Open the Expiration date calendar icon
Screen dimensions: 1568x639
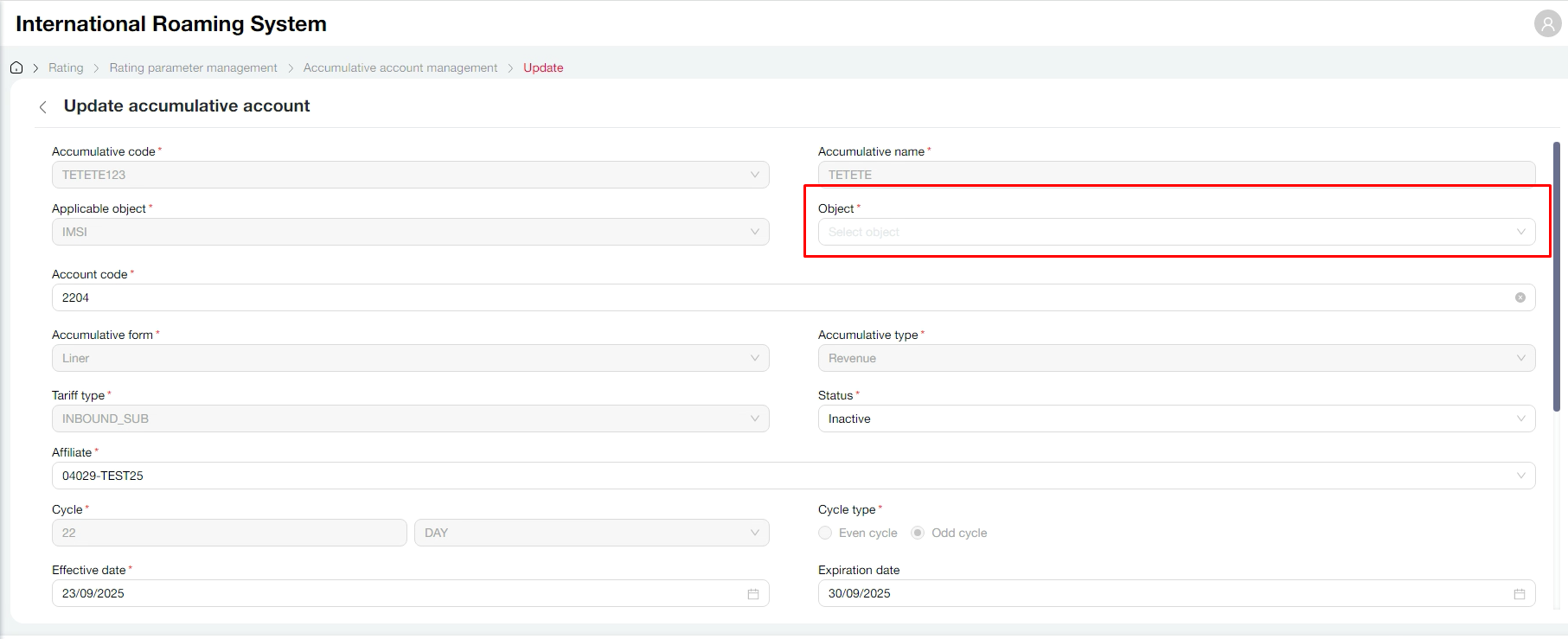(1519, 594)
